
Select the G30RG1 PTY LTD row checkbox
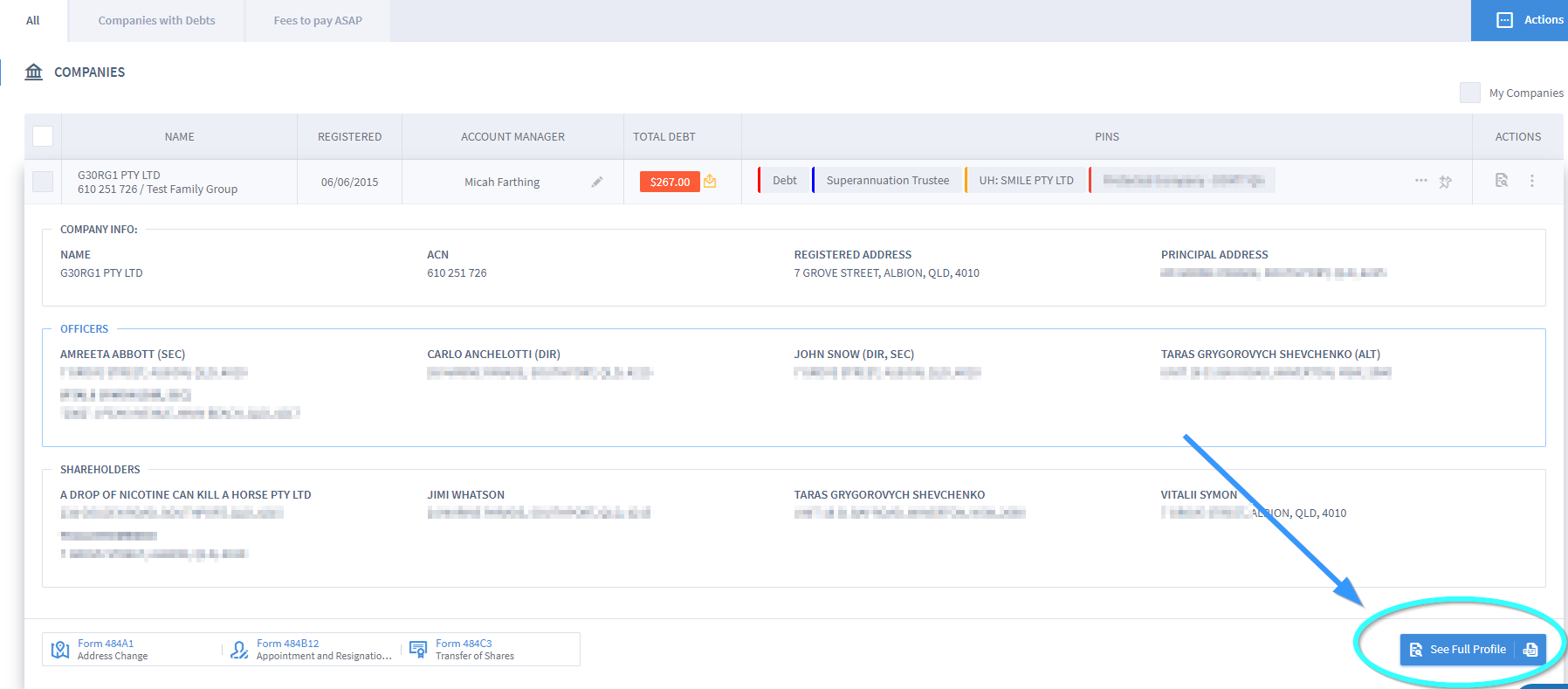(x=43, y=182)
